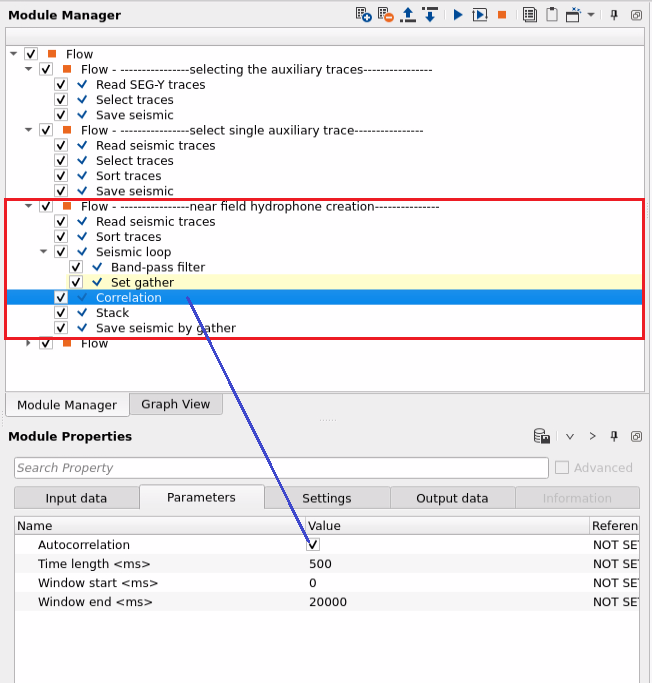Screen dimensions: 652x683
Task: Click the add module icon with plus
Action: [363, 15]
